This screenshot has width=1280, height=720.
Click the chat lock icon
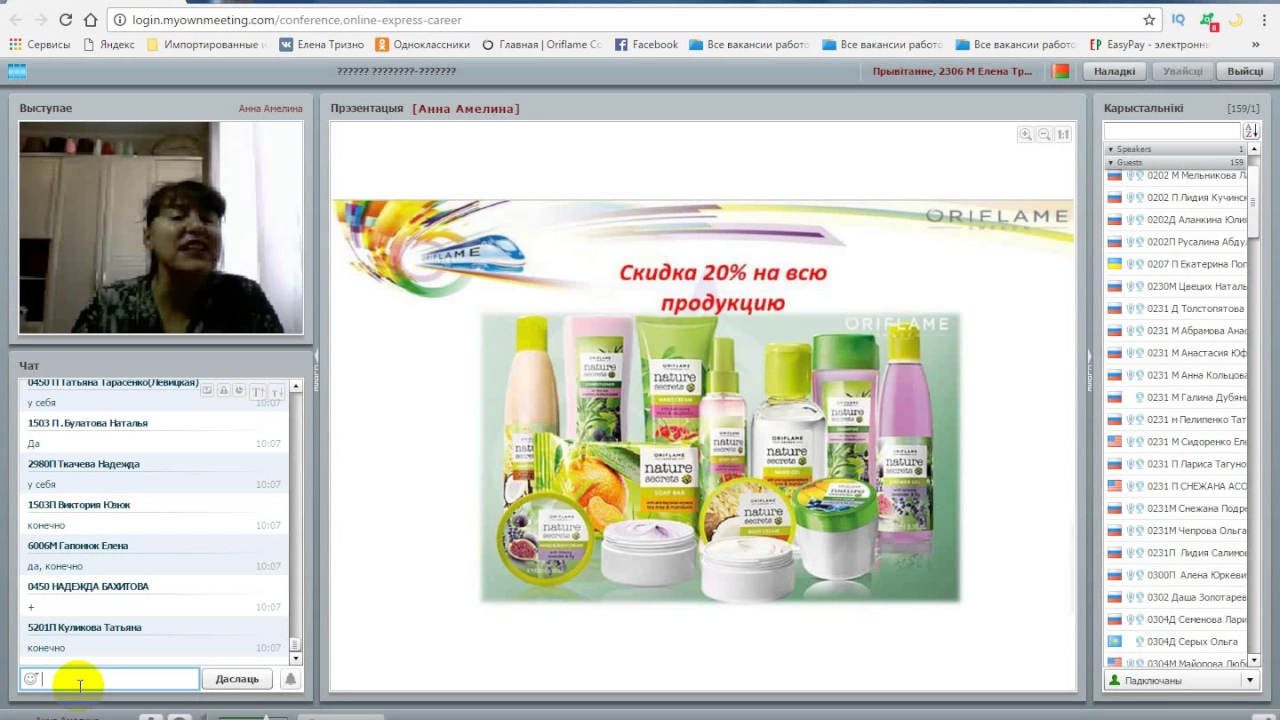click(x=223, y=390)
